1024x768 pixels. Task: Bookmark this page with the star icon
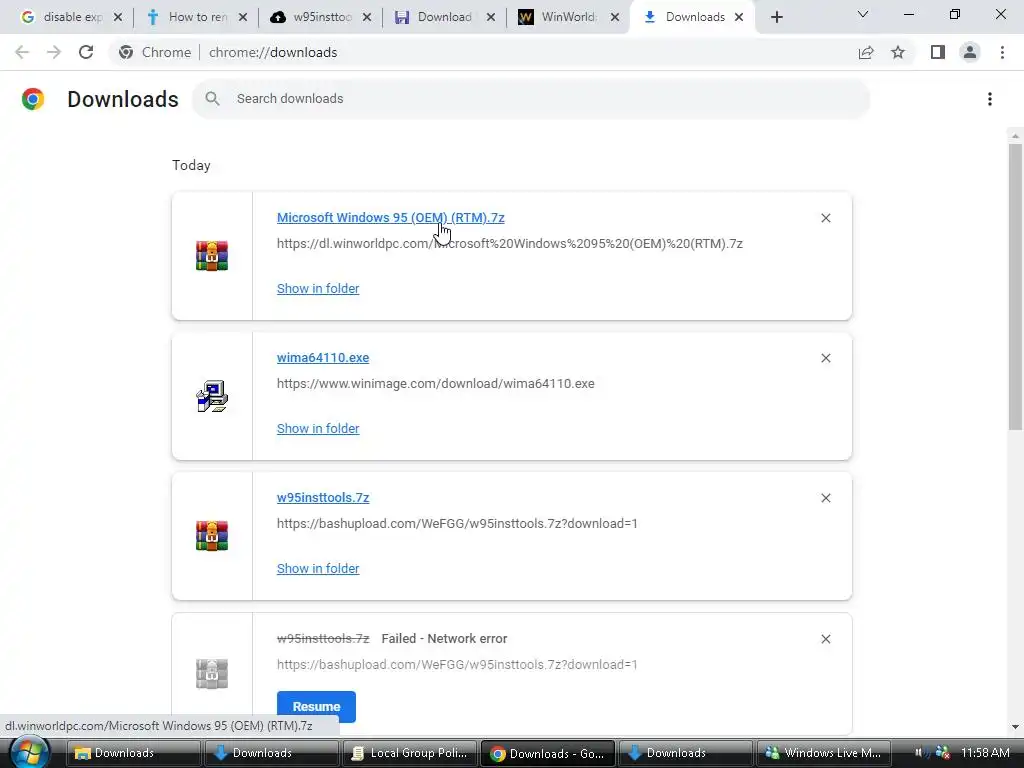click(x=898, y=52)
